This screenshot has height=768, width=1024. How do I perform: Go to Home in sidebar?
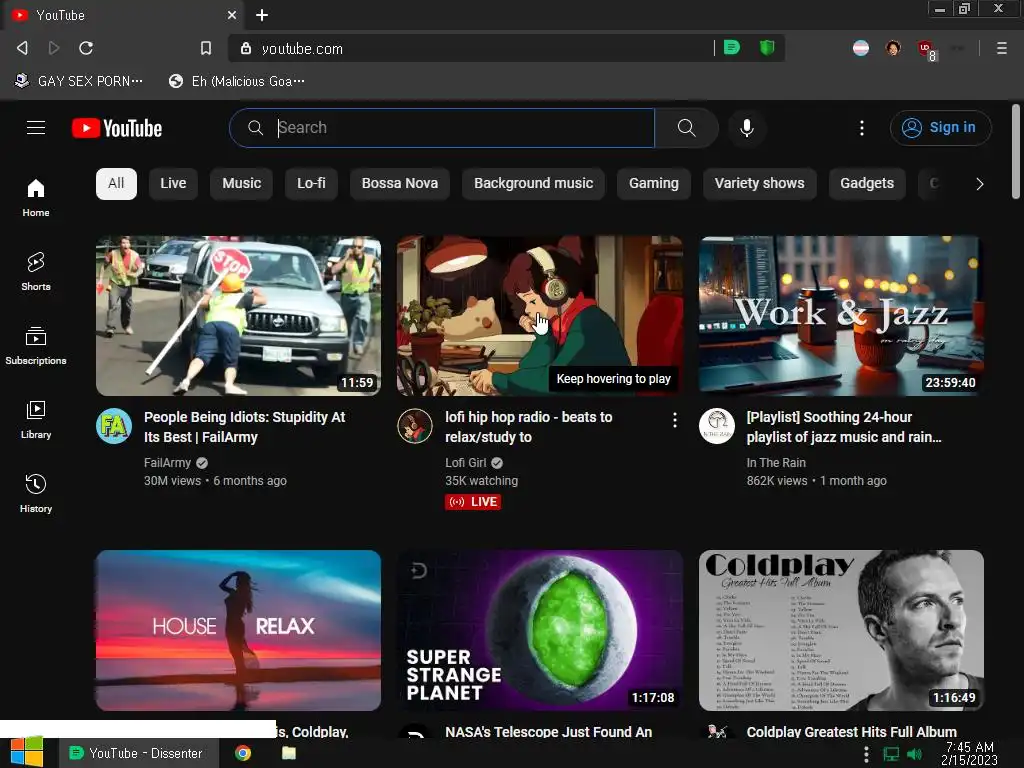pyautogui.click(x=36, y=197)
